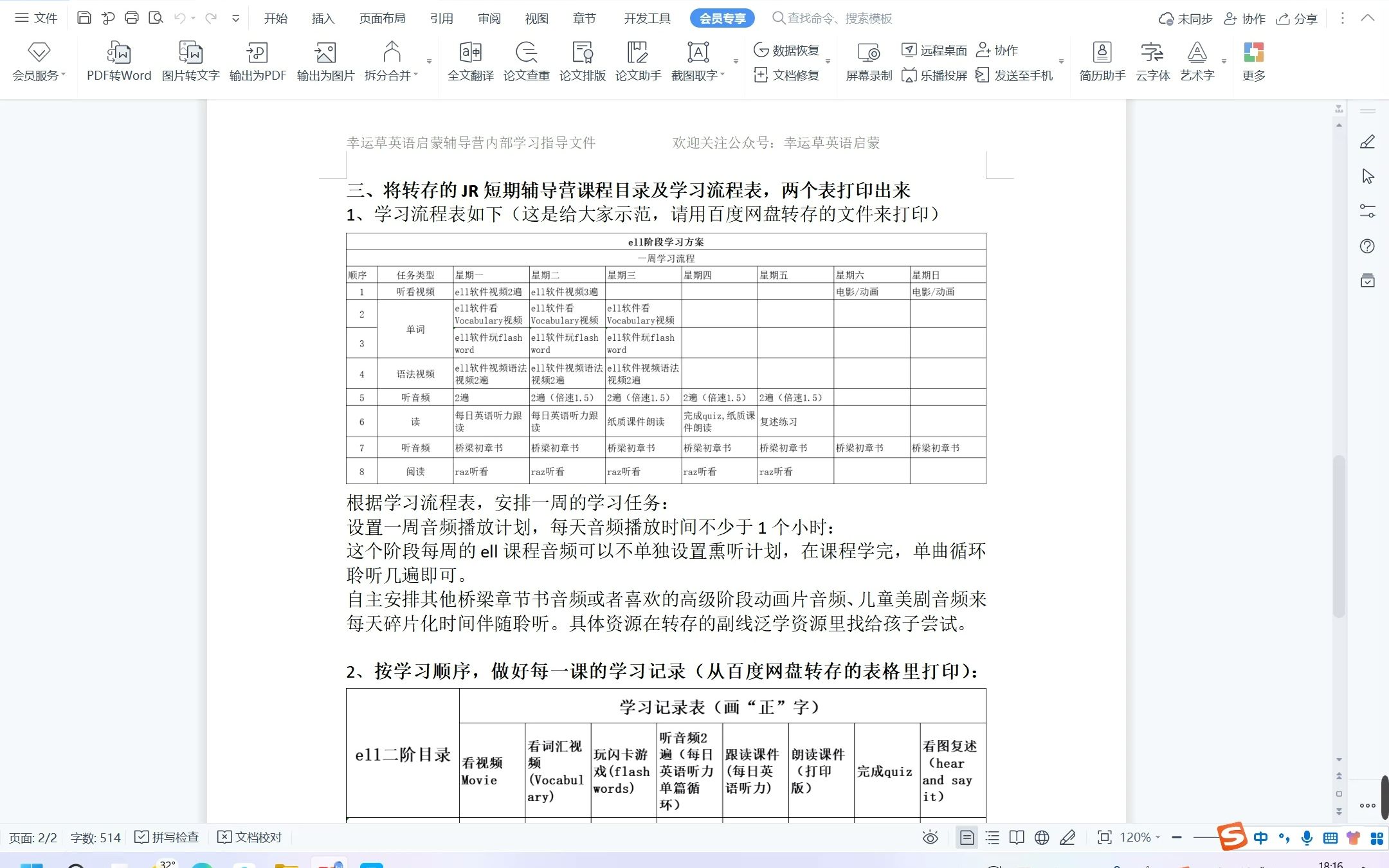
Task: Switch to the 审阅 tab
Action: coord(489,18)
